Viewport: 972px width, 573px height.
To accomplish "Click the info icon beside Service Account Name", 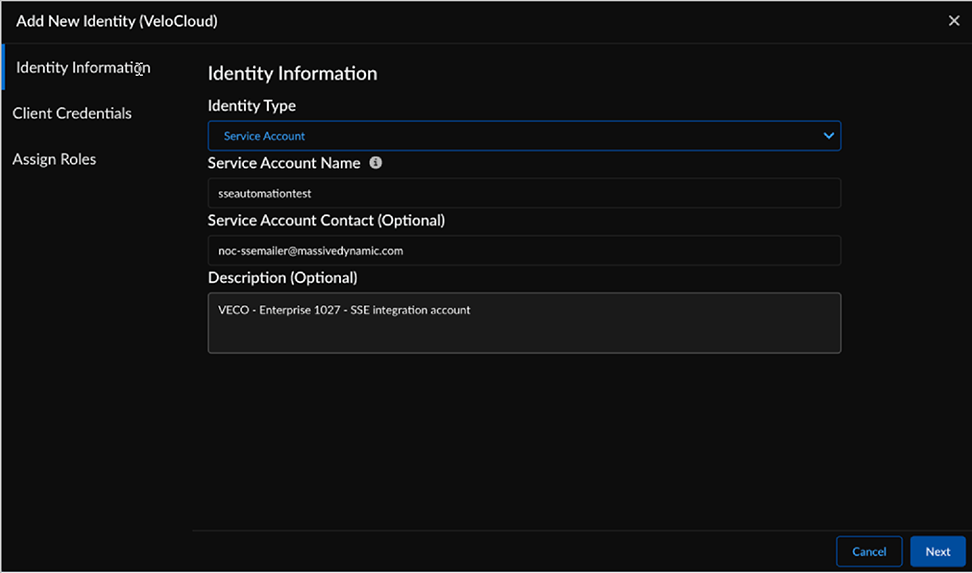I will coord(376,163).
